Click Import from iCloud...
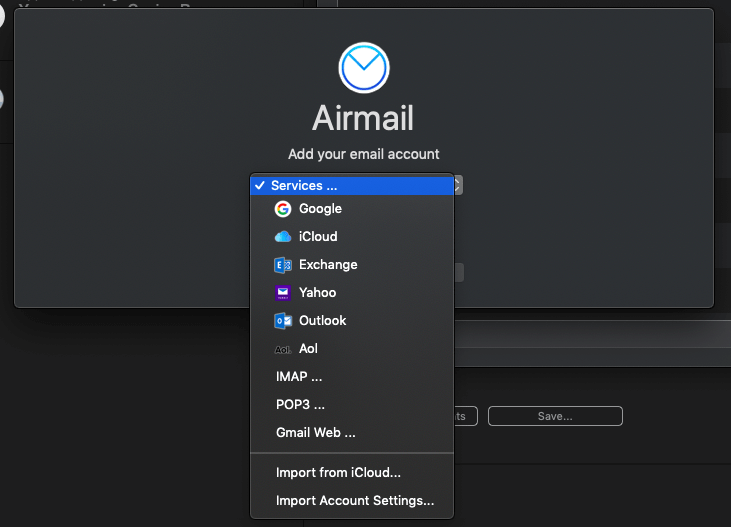This screenshot has width=731, height=527. pos(352,473)
